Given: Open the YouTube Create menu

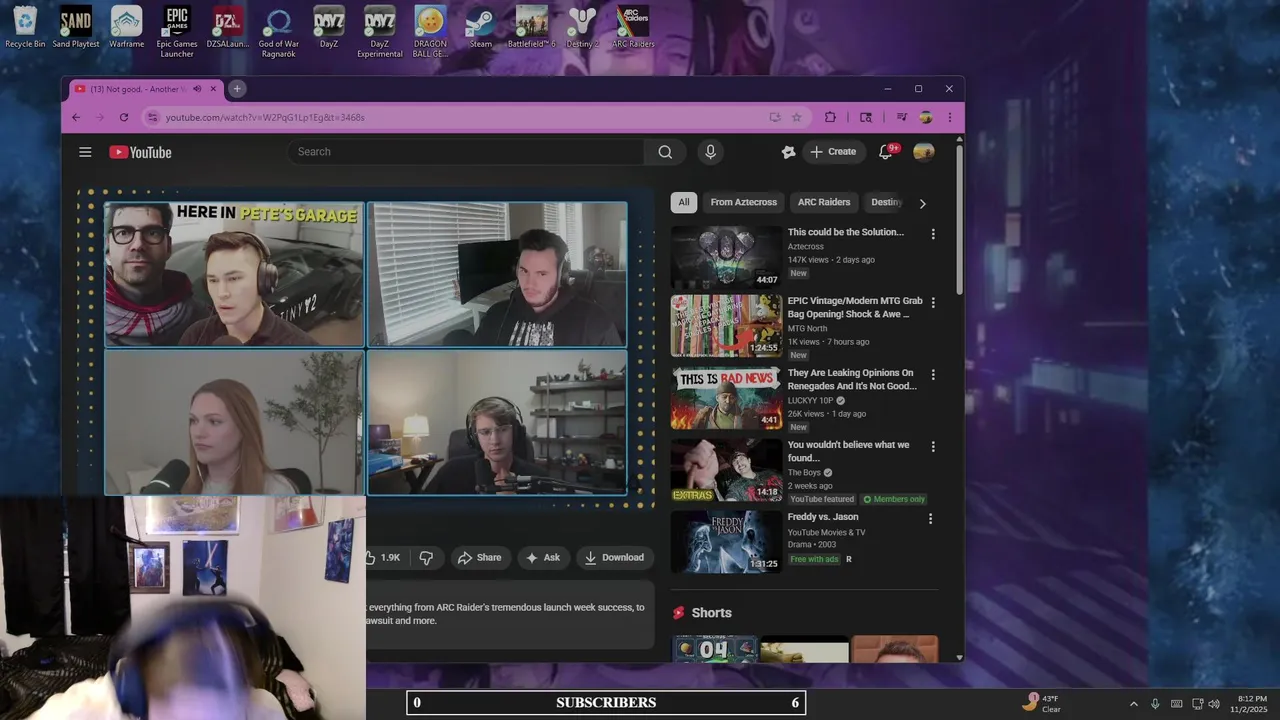Looking at the screenshot, I should point(833,152).
